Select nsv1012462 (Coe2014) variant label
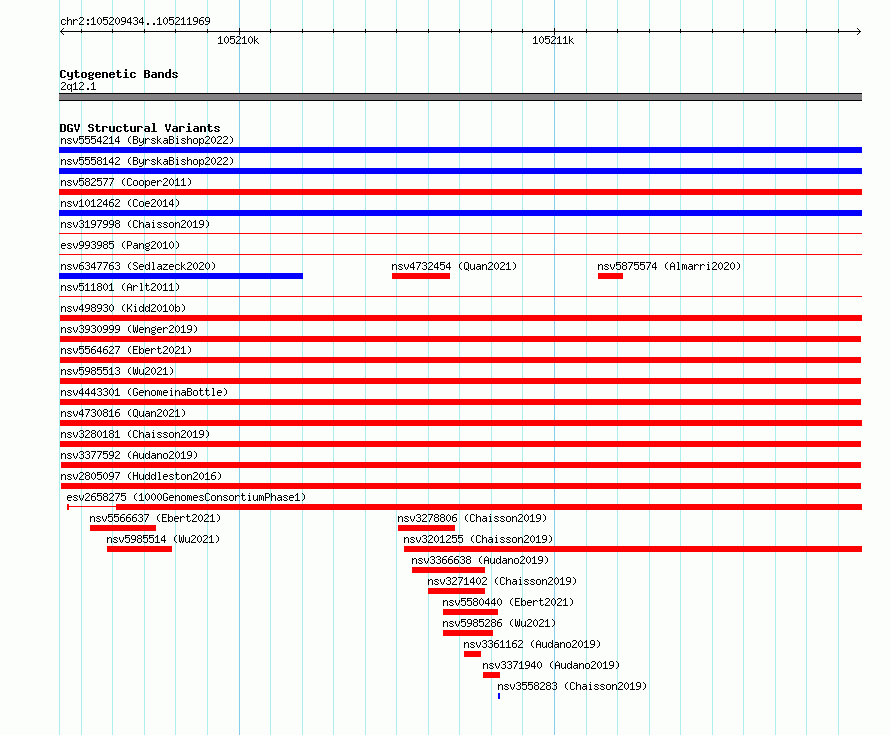The height and width of the screenshot is (735, 890). click(120, 203)
